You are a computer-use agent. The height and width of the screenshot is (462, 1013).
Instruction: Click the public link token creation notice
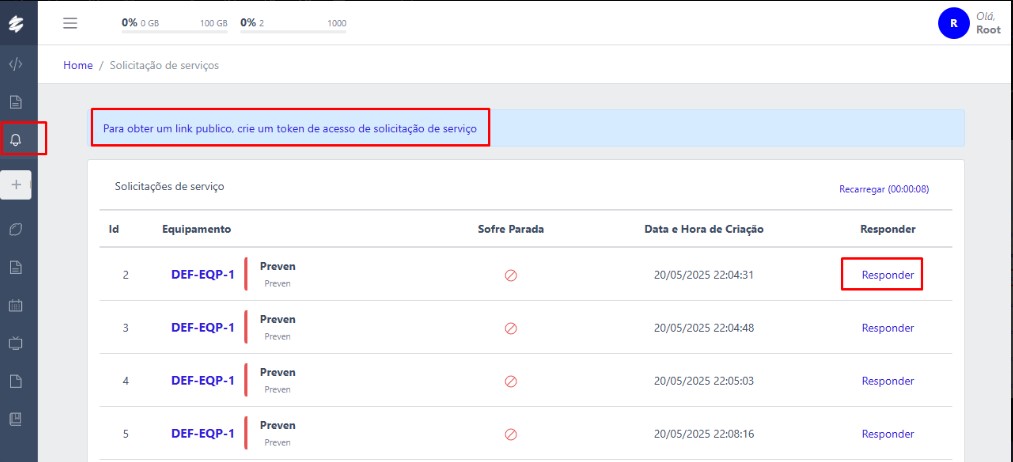coord(290,129)
